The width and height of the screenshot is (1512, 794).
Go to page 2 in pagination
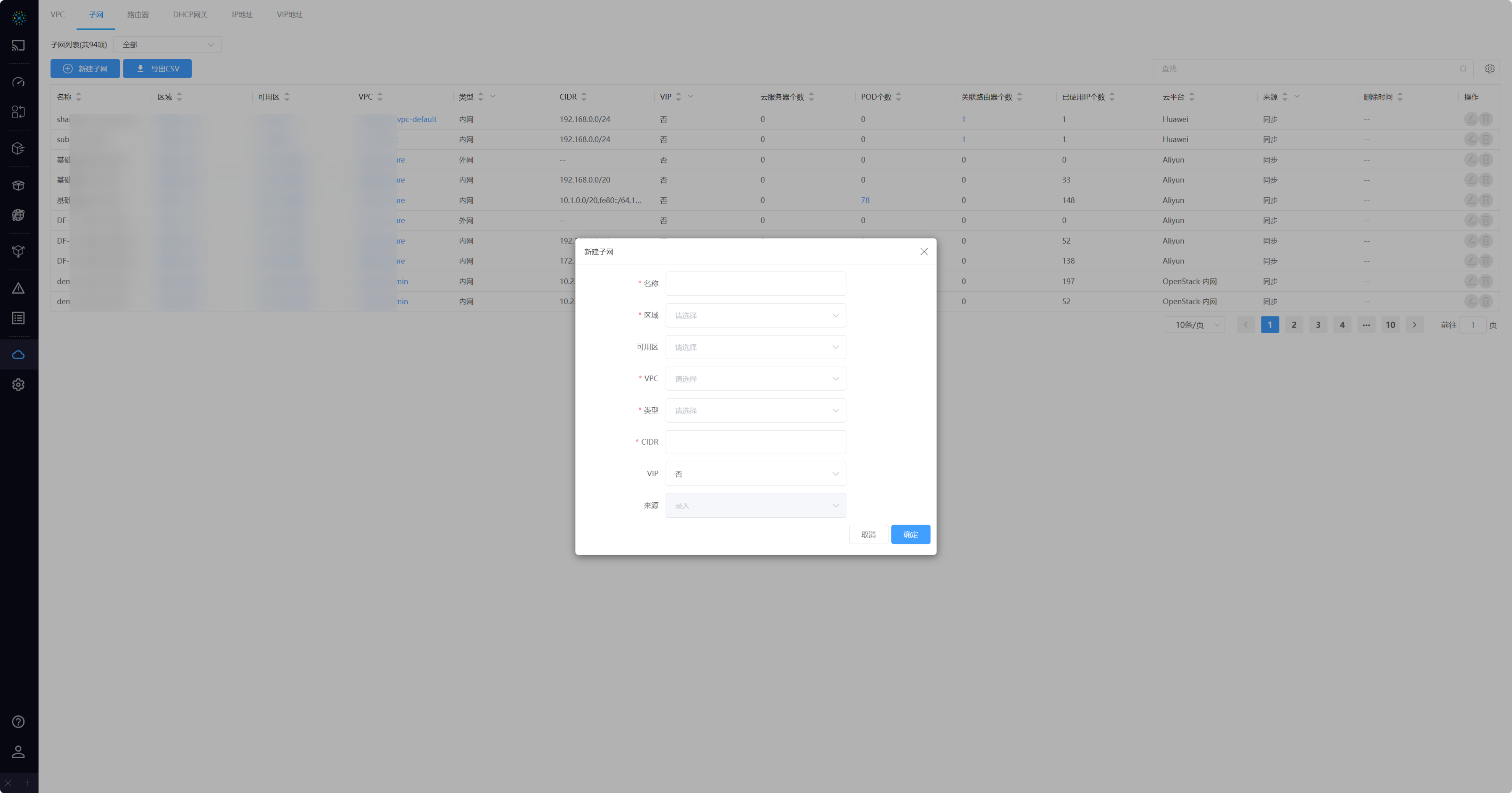pos(1294,325)
